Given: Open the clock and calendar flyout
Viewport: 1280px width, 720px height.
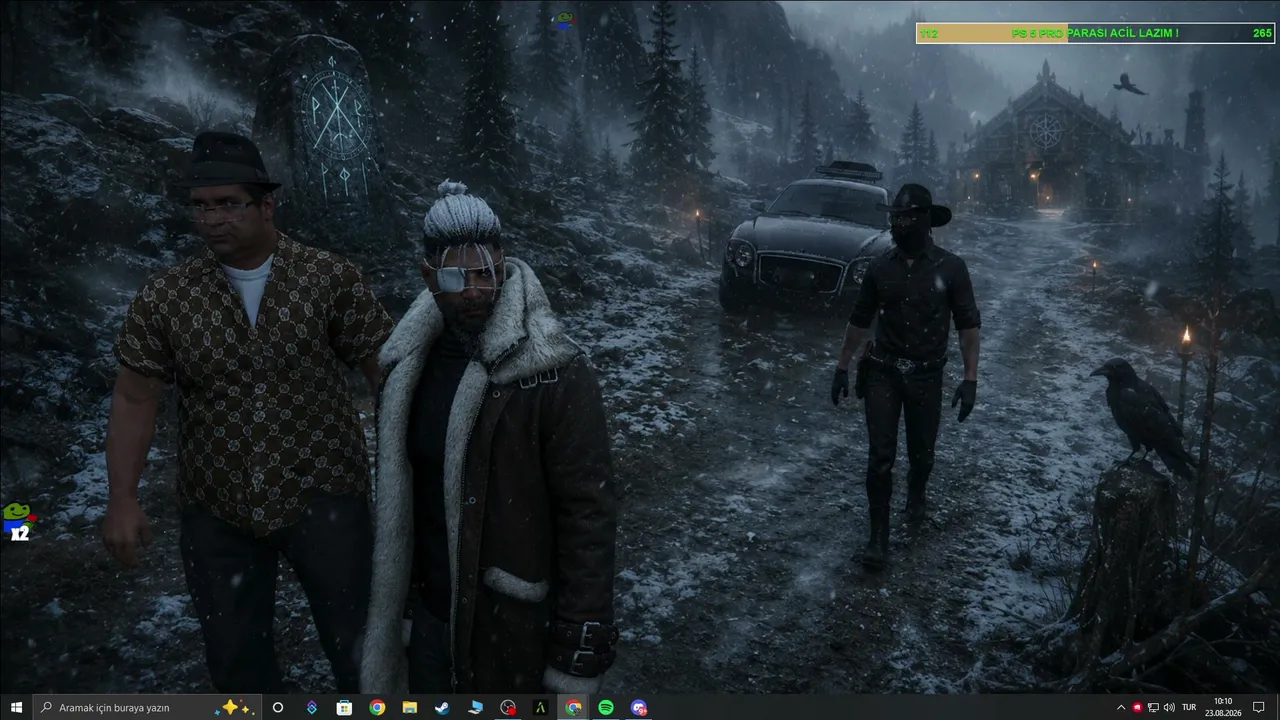Looking at the screenshot, I should pyautogui.click(x=1223, y=707).
